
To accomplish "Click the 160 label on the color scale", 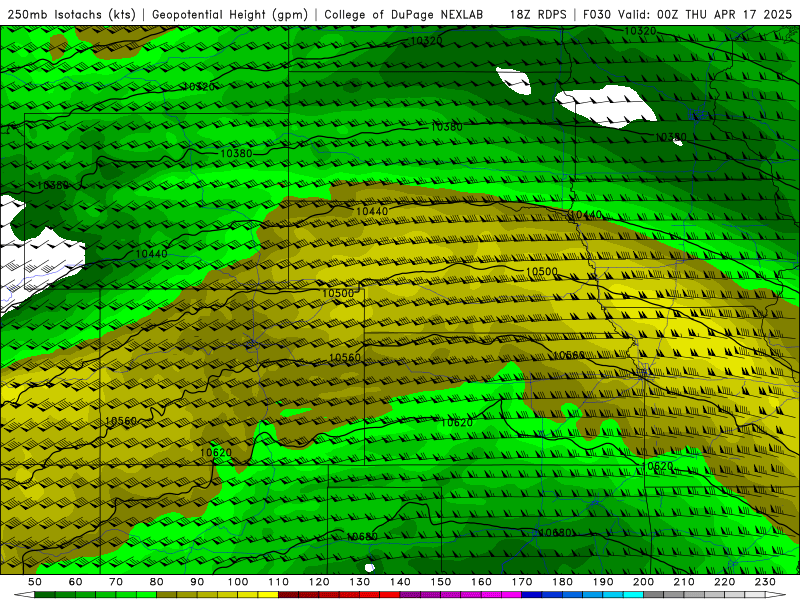I will (x=481, y=582).
